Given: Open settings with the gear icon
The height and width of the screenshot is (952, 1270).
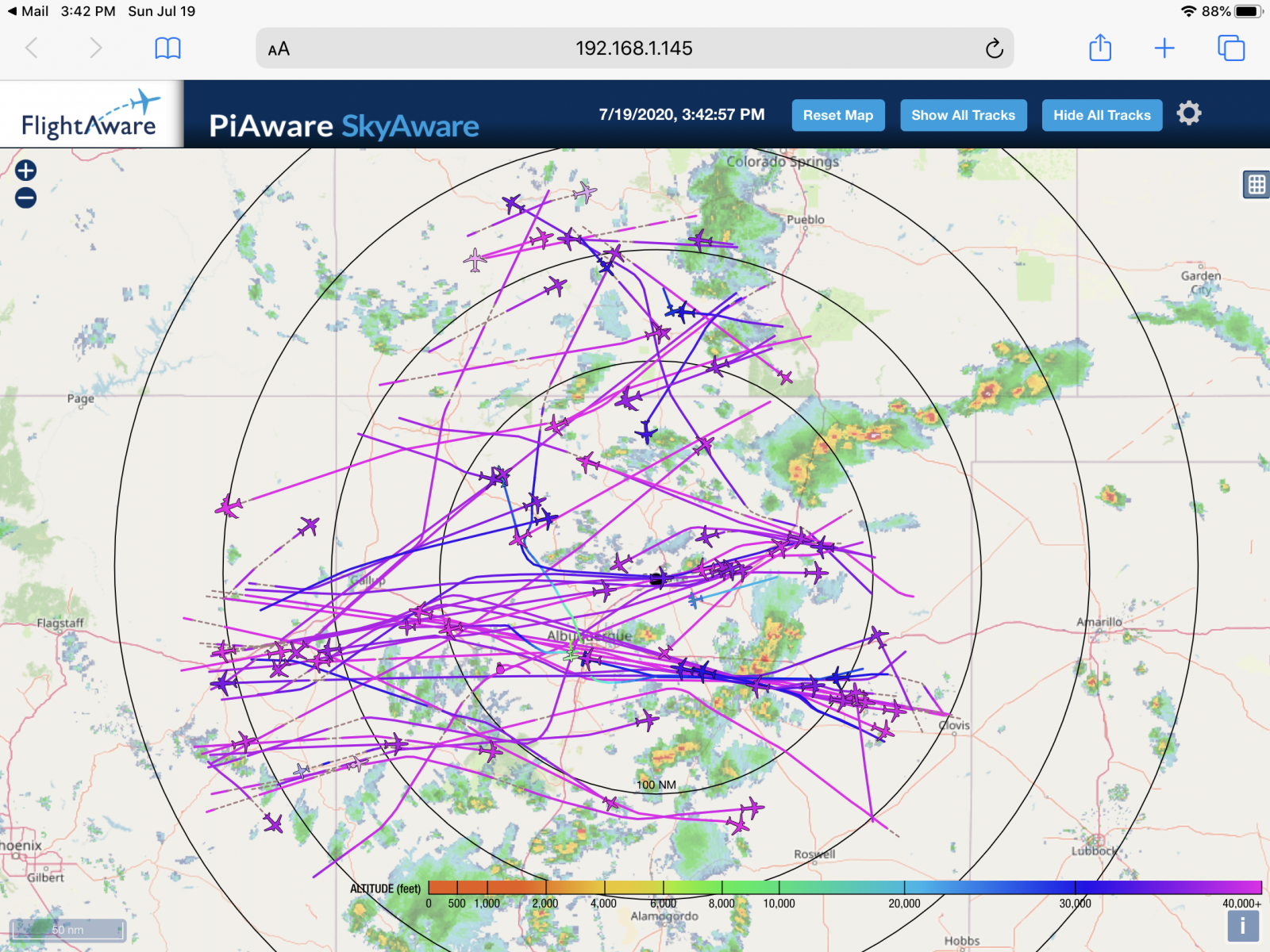Looking at the screenshot, I should click(1189, 113).
